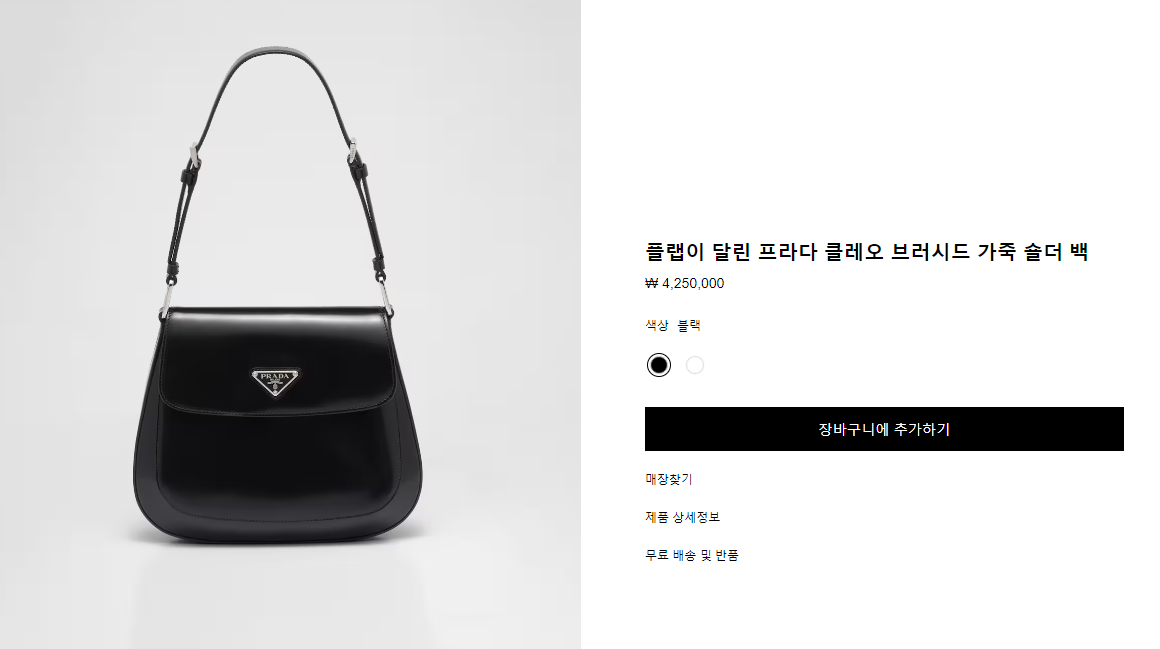Click the triangular Prada logo plate

click(x=275, y=380)
